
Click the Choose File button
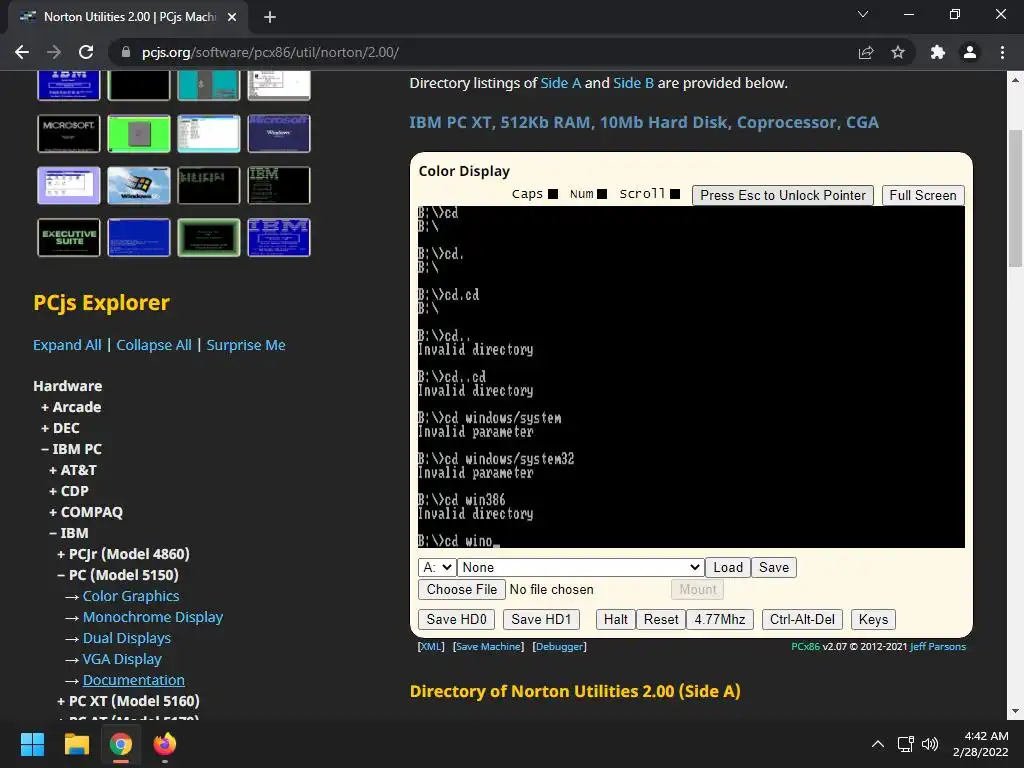[x=462, y=589]
